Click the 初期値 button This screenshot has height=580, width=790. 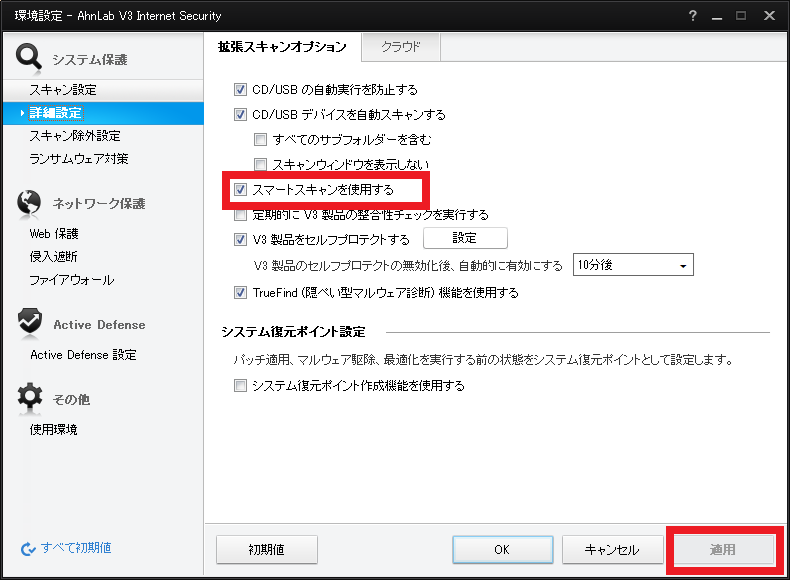[x=267, y=549]
